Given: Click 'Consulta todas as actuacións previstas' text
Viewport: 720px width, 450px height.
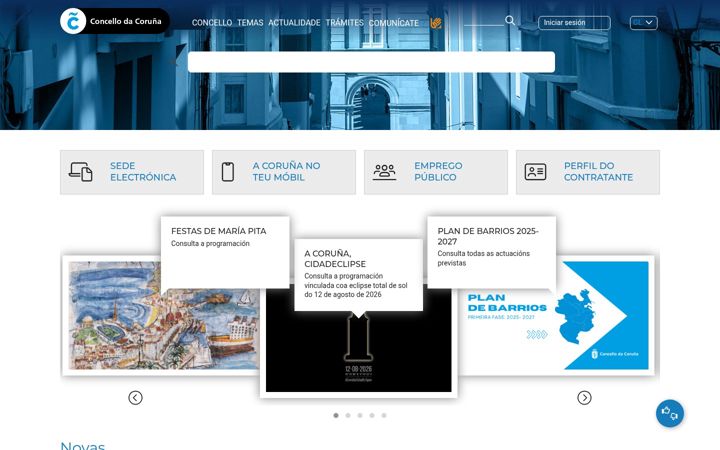Looking at the screenshot, I should tap(484, 258).
